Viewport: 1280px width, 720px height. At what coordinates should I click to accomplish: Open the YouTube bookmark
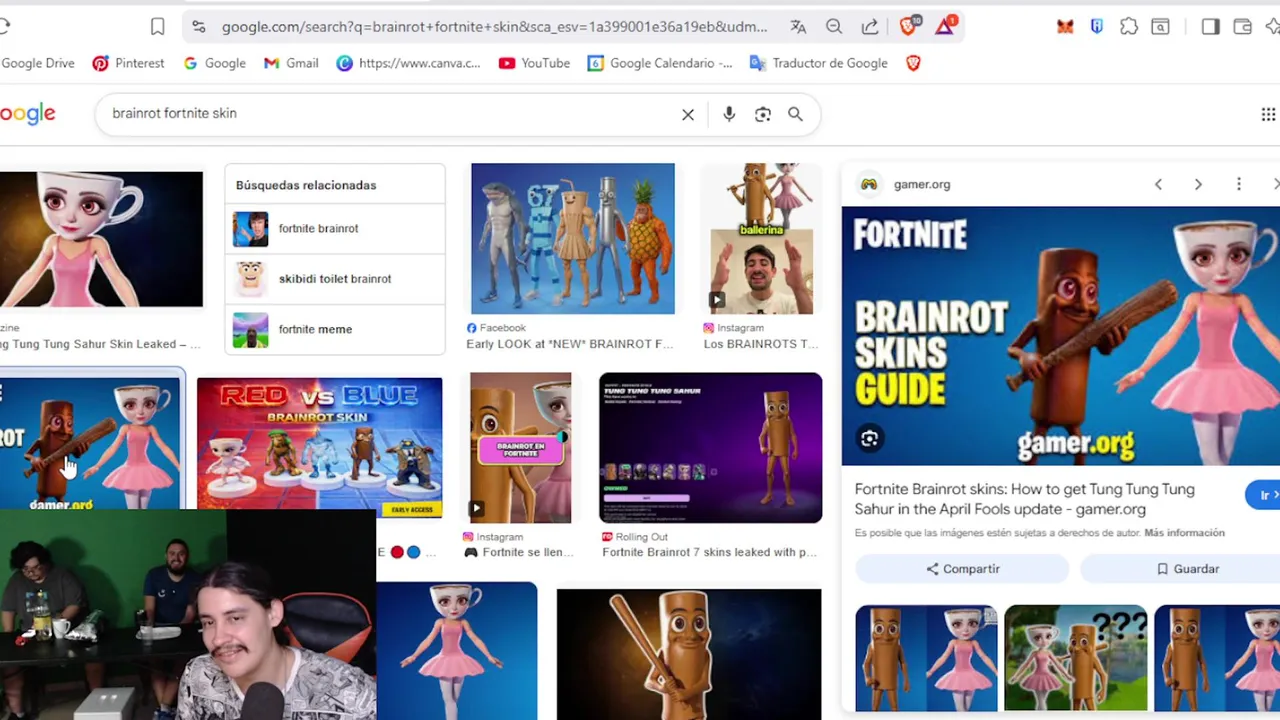click(x=534, y=63)
